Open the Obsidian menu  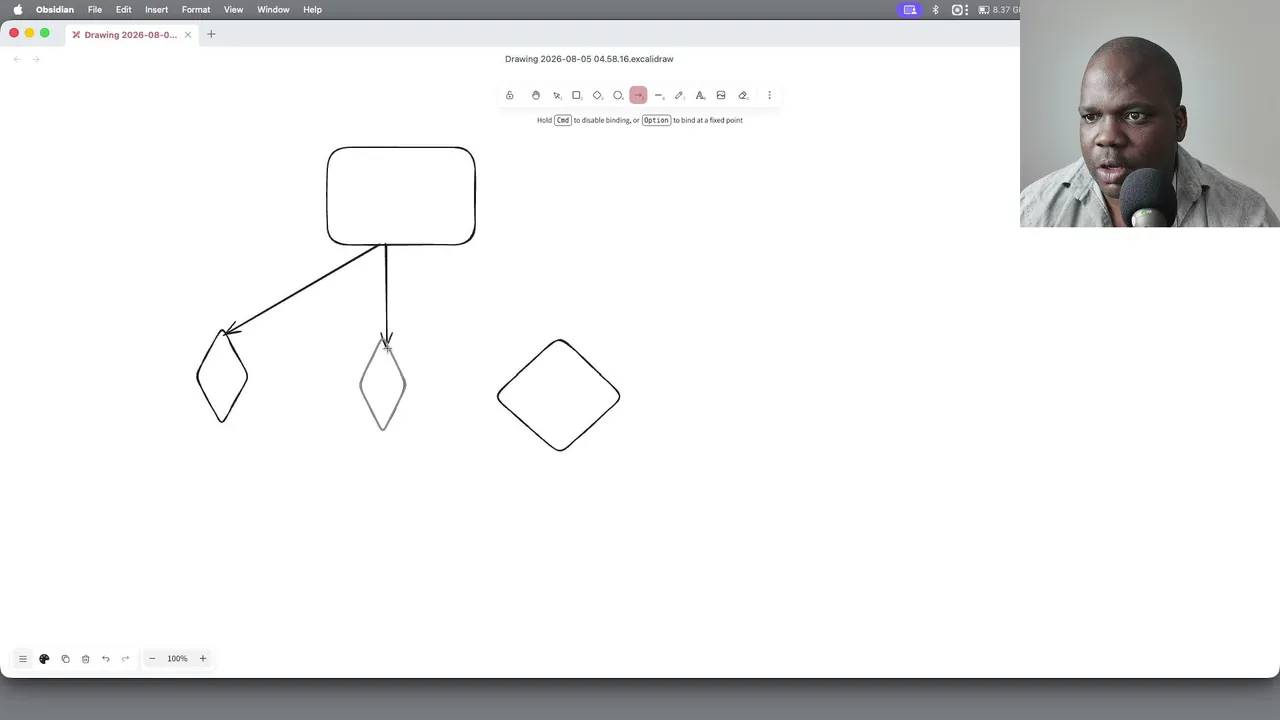[55, 9]
